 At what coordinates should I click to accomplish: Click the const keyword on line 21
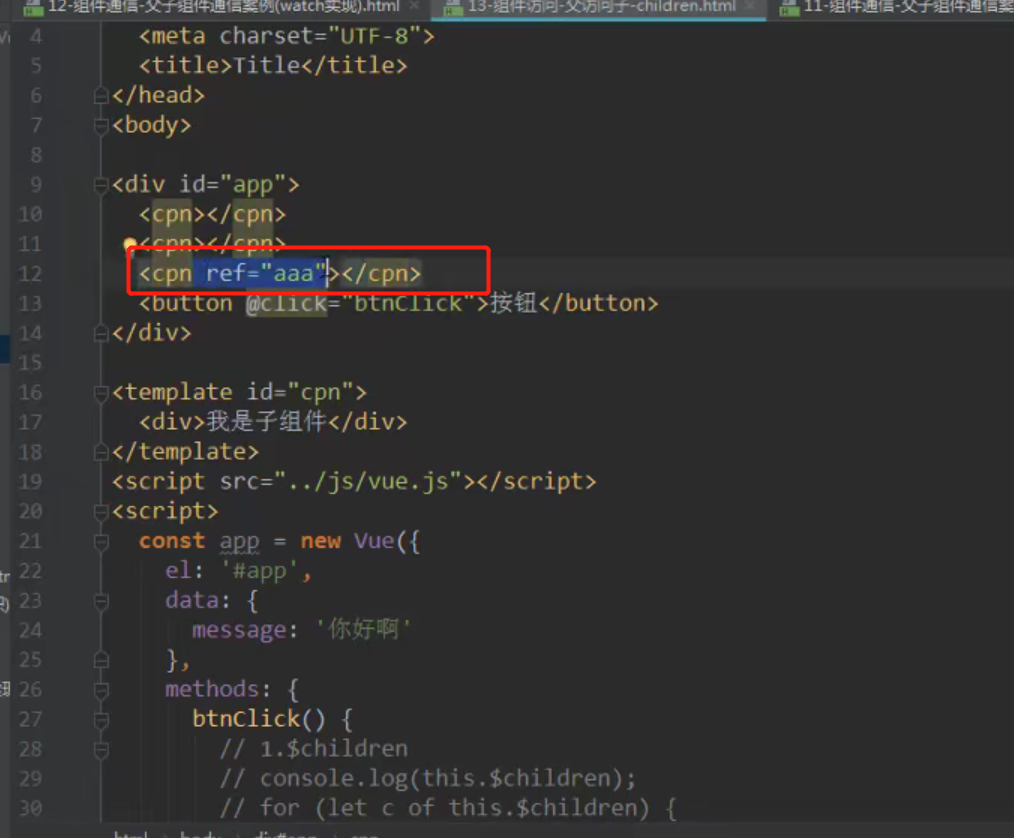click(x=172, y=541)
